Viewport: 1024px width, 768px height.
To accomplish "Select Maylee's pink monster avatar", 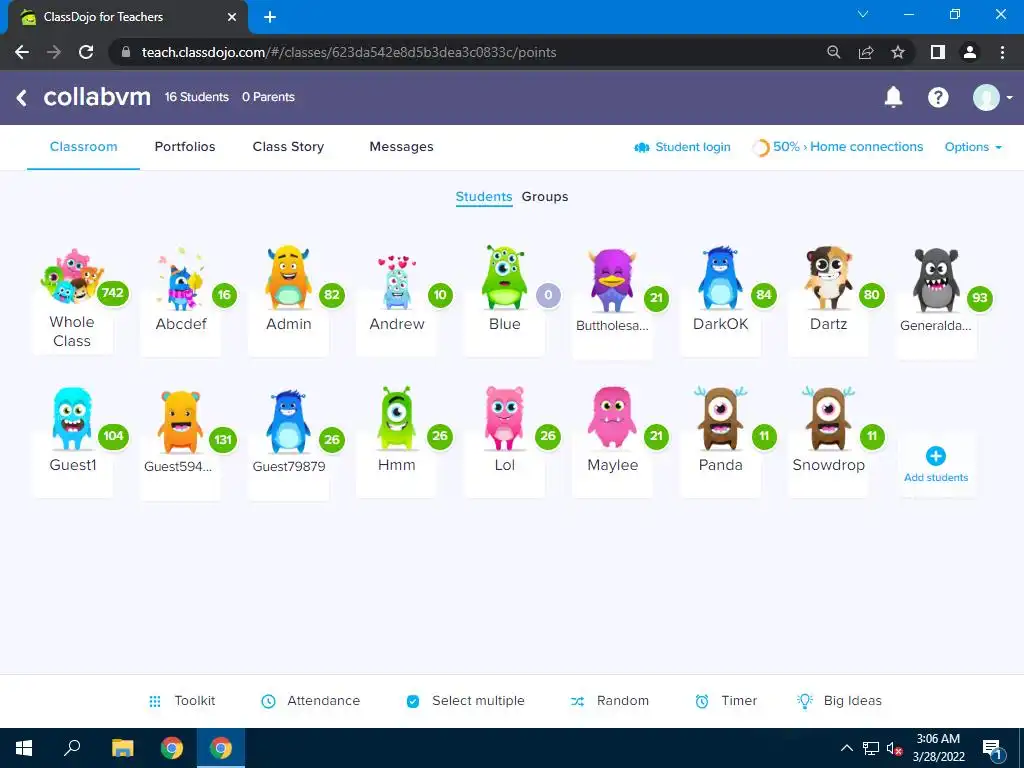I will coord(612,417).
